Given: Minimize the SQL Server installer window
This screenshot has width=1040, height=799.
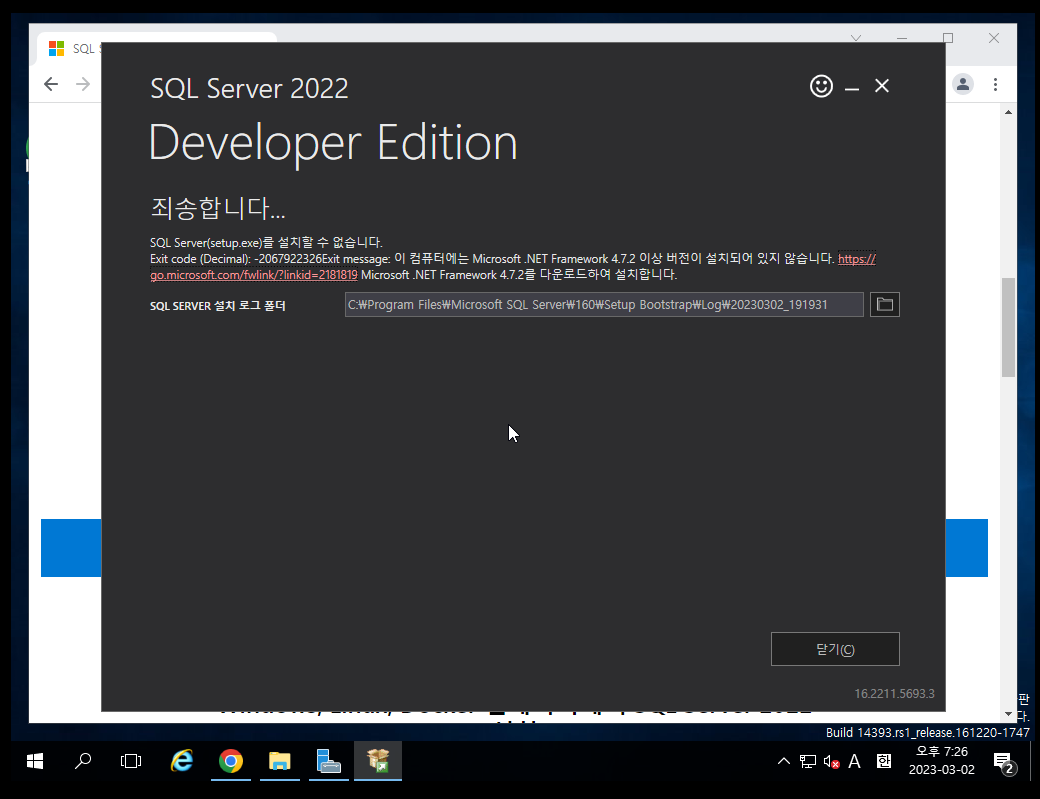Looking at the screenshot, I should tap(852, 87).
